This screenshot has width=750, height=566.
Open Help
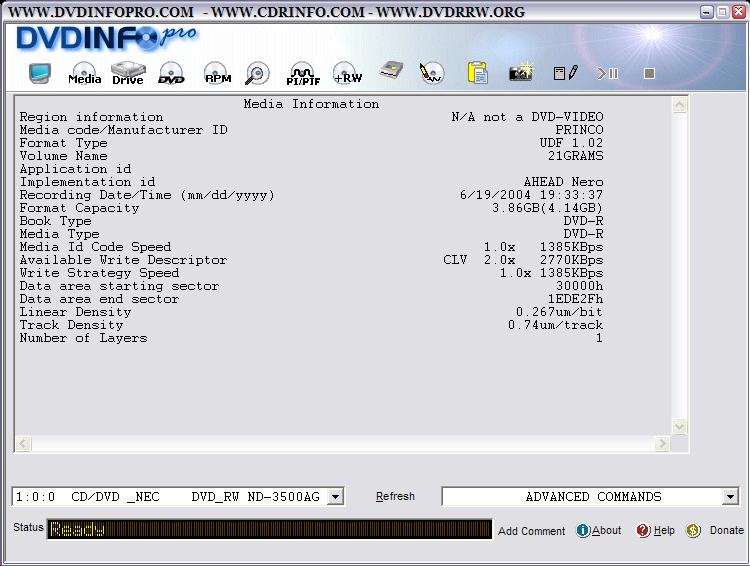[664, 530]
